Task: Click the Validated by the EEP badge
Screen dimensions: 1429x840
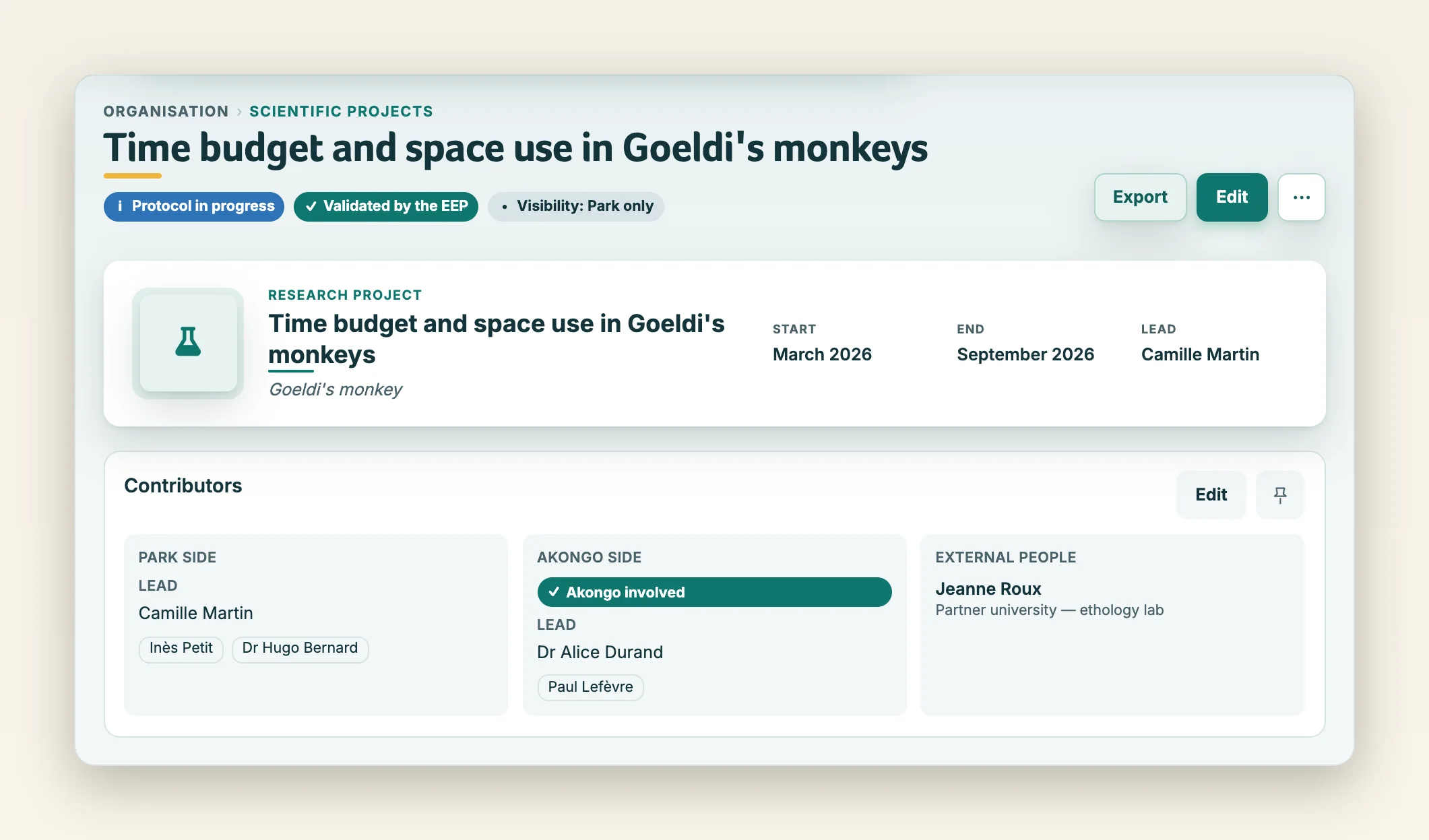Action: [386, 206]
